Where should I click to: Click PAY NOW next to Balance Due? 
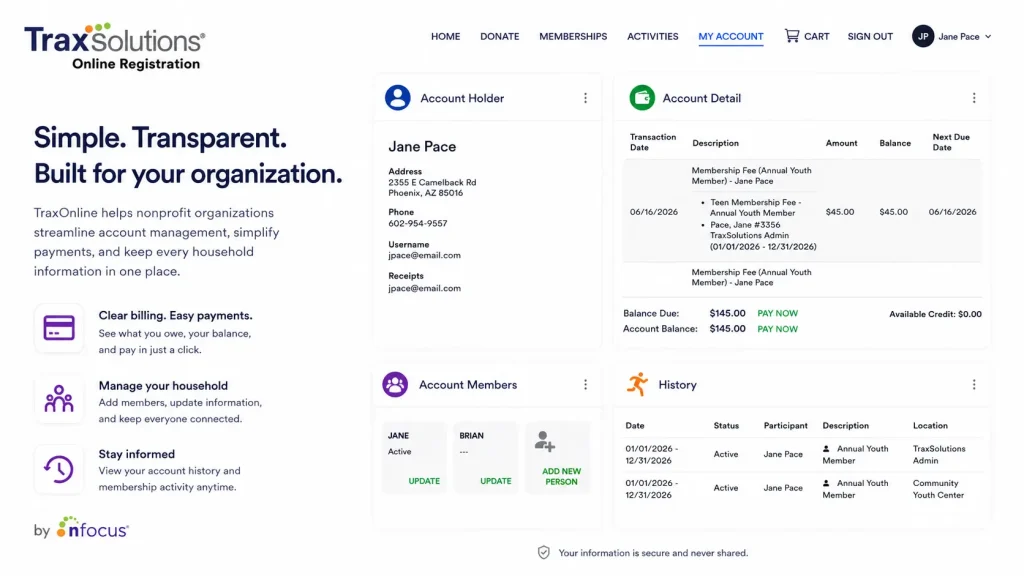[x=777, y=313]
